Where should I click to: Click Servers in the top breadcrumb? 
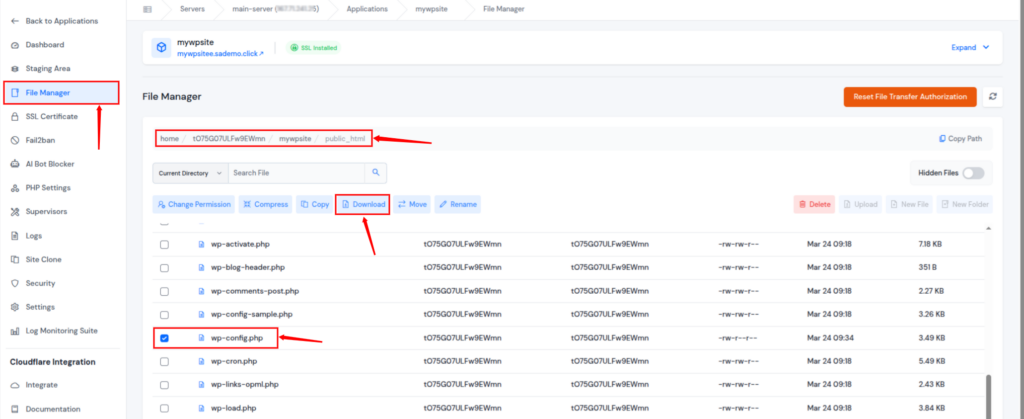(x=192, y=9)
